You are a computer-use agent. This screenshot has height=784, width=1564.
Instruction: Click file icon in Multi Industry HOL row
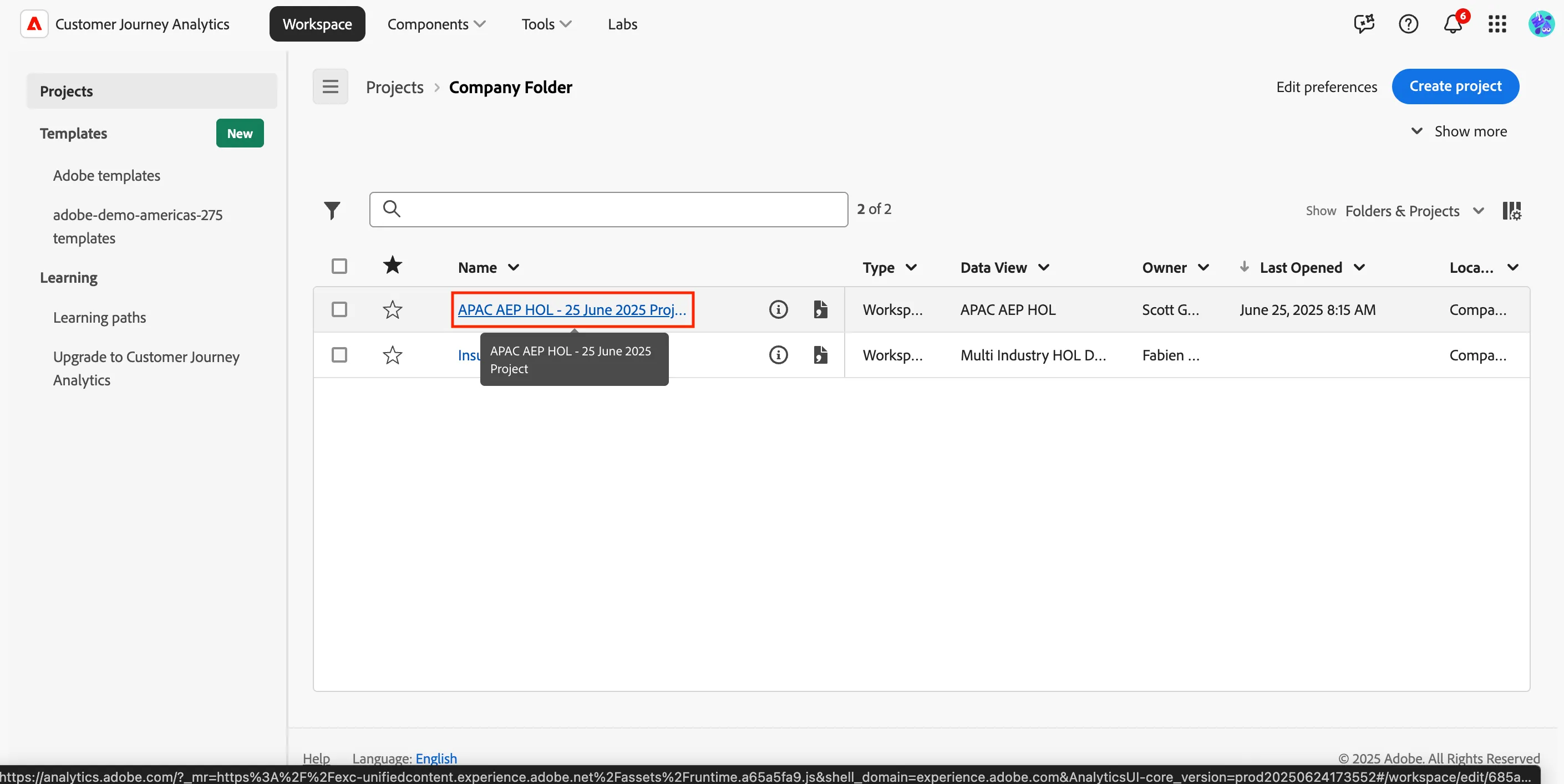pyautogui.click(x=820, y=355)
